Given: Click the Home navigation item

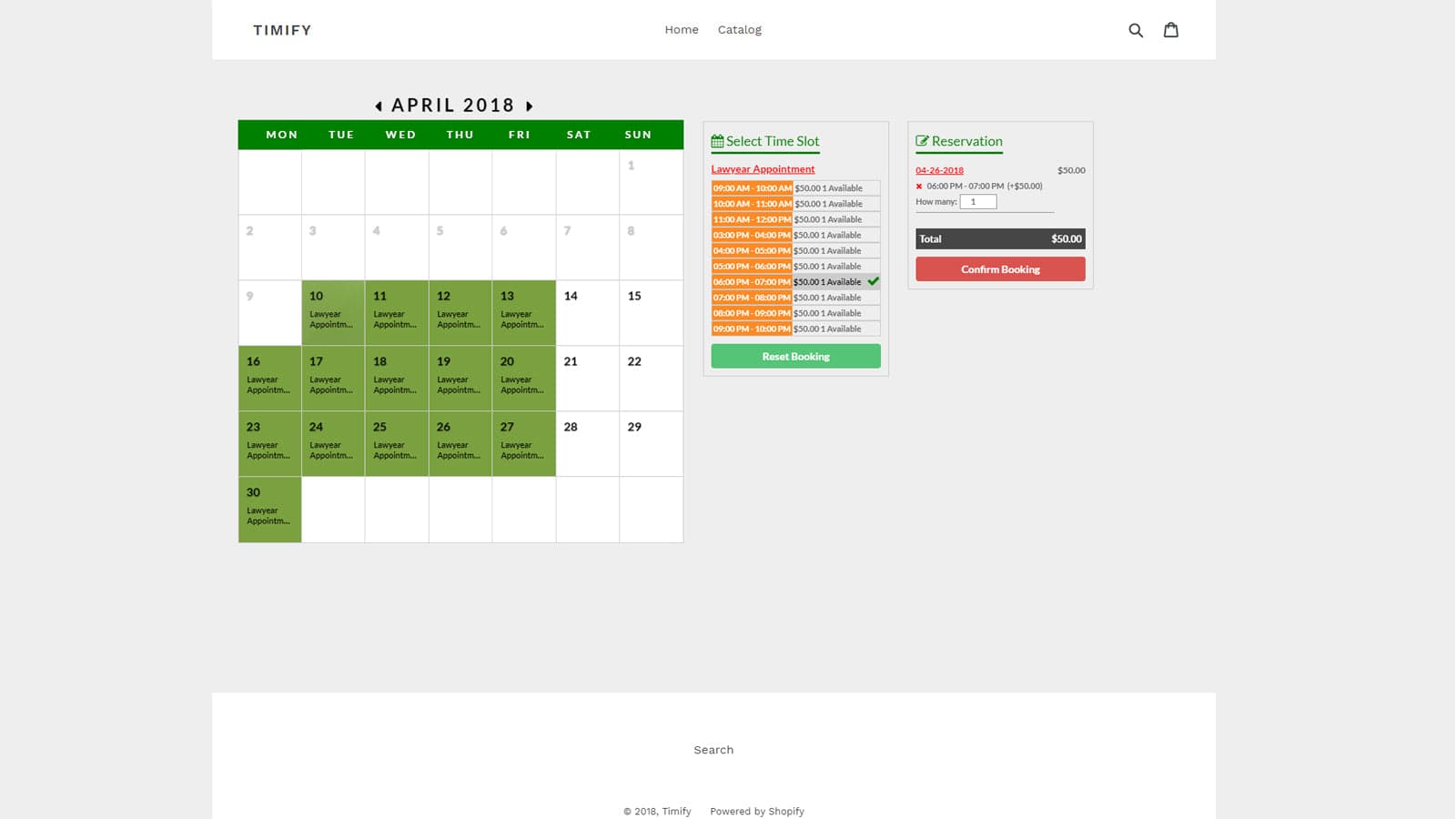Looking at the screenshot, I should click(681, 29).
